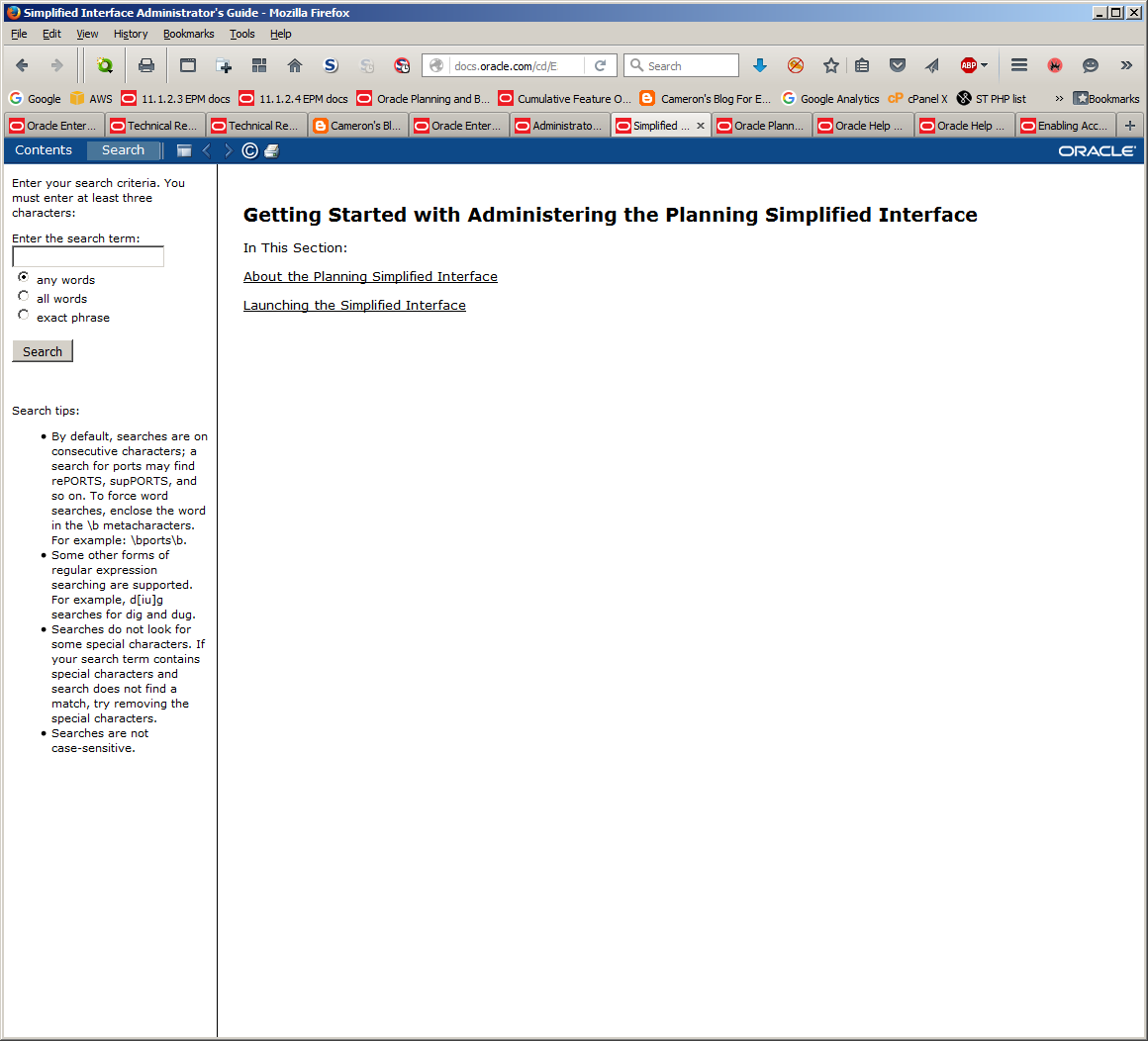Click the Adblock Plus ABP icon
Image resolution: width=1148 pixels, height=1041 pixels.
(968, 66)
